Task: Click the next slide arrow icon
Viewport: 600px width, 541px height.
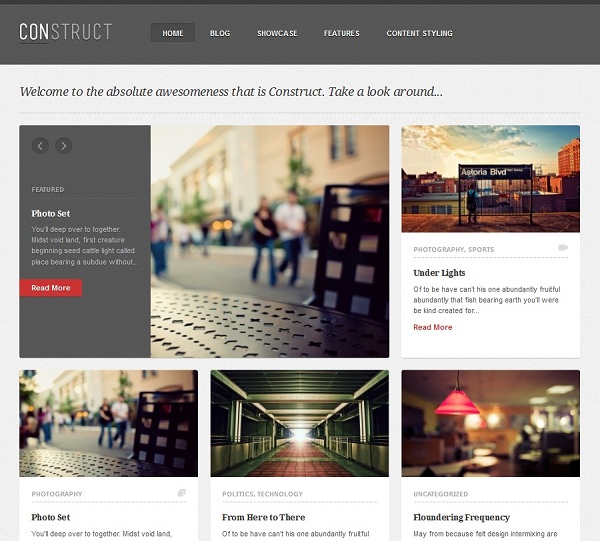Action: click(x=64, y=146)
